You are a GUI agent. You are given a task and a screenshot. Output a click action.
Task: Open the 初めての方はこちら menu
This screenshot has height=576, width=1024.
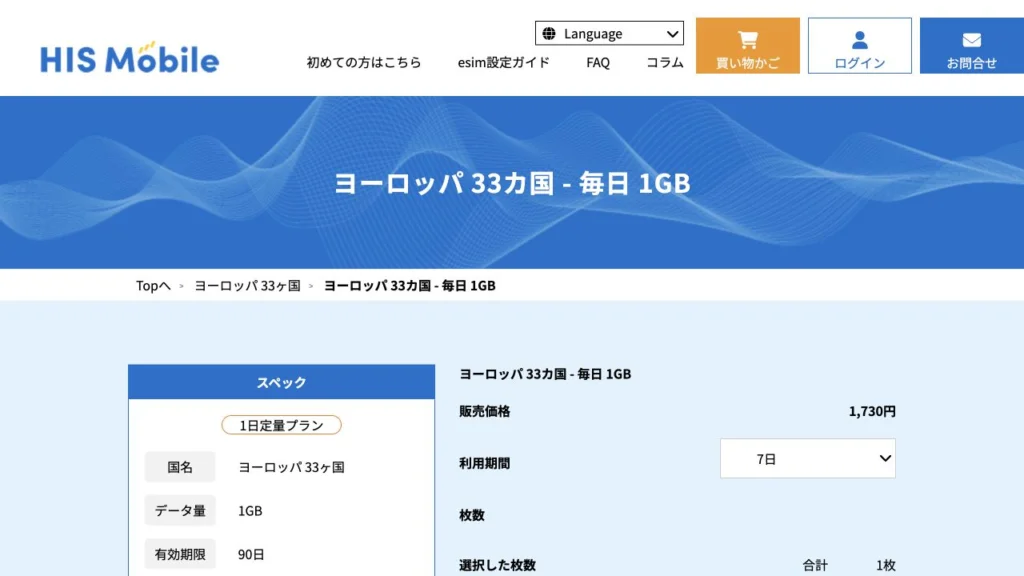[x=364, y=63]
